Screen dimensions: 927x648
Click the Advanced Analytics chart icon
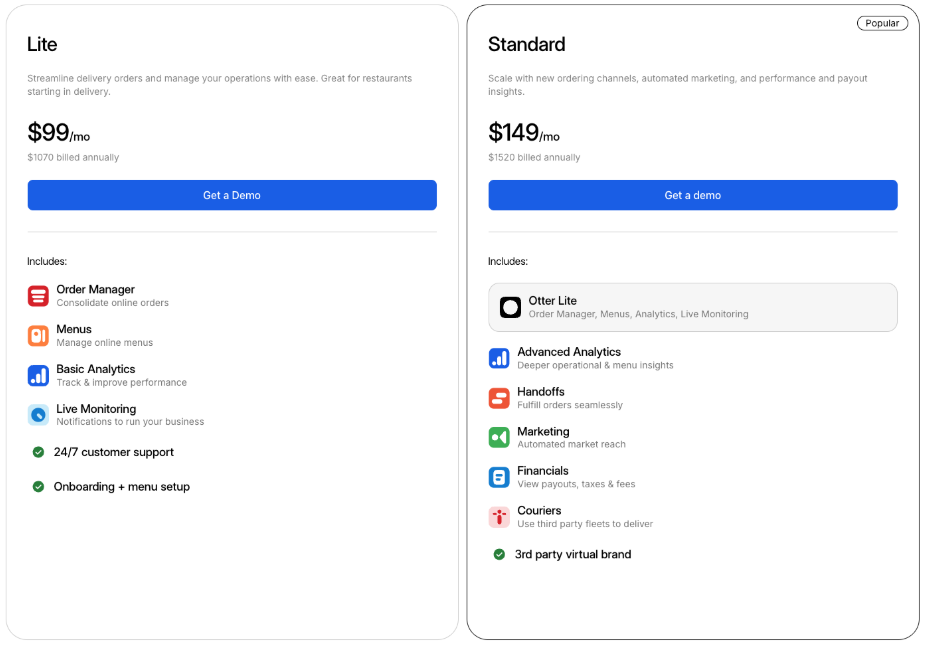499,358
